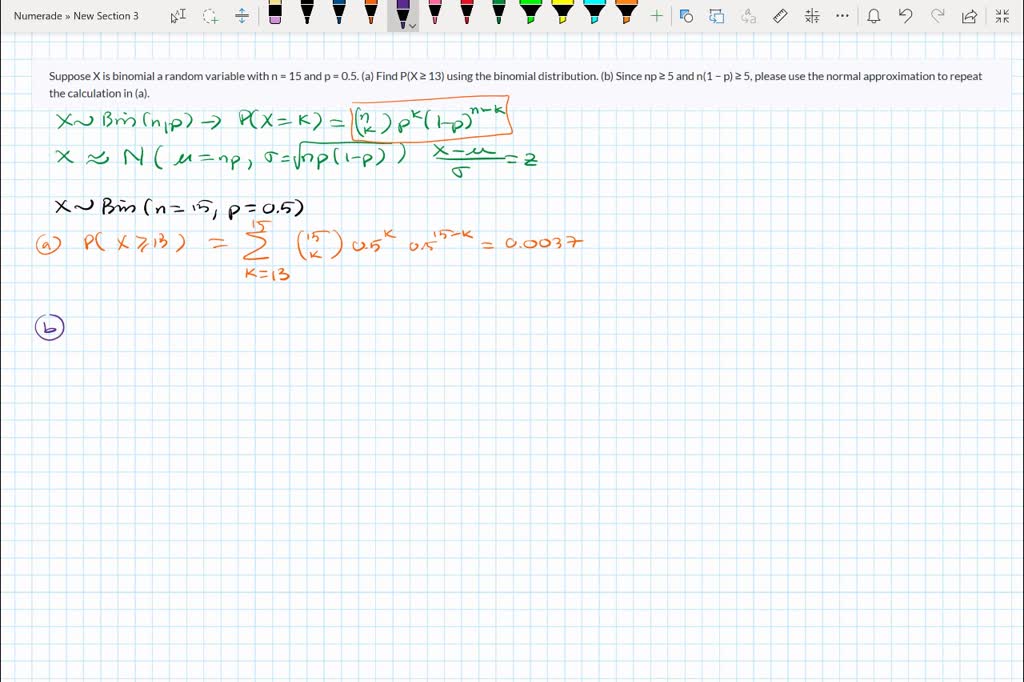Choose the Insert Space tool

242,16
